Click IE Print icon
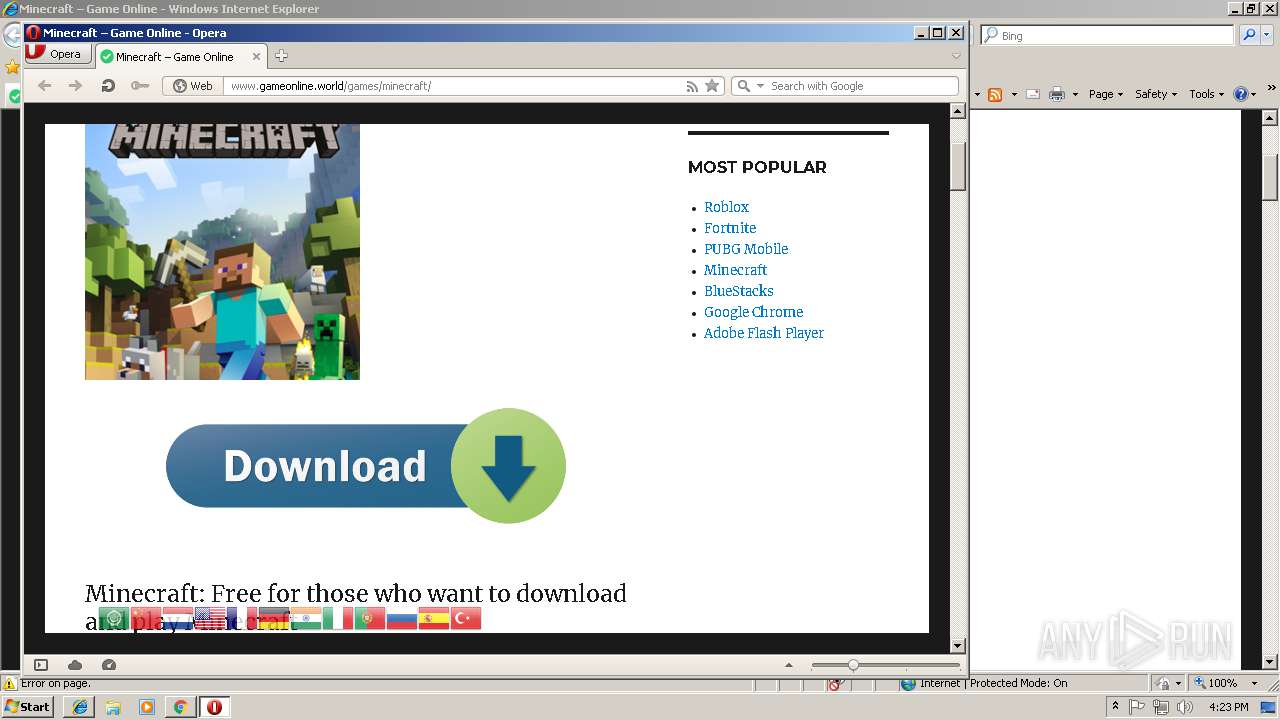Viewport: 1280px width, 720px height. [1056, 94]
